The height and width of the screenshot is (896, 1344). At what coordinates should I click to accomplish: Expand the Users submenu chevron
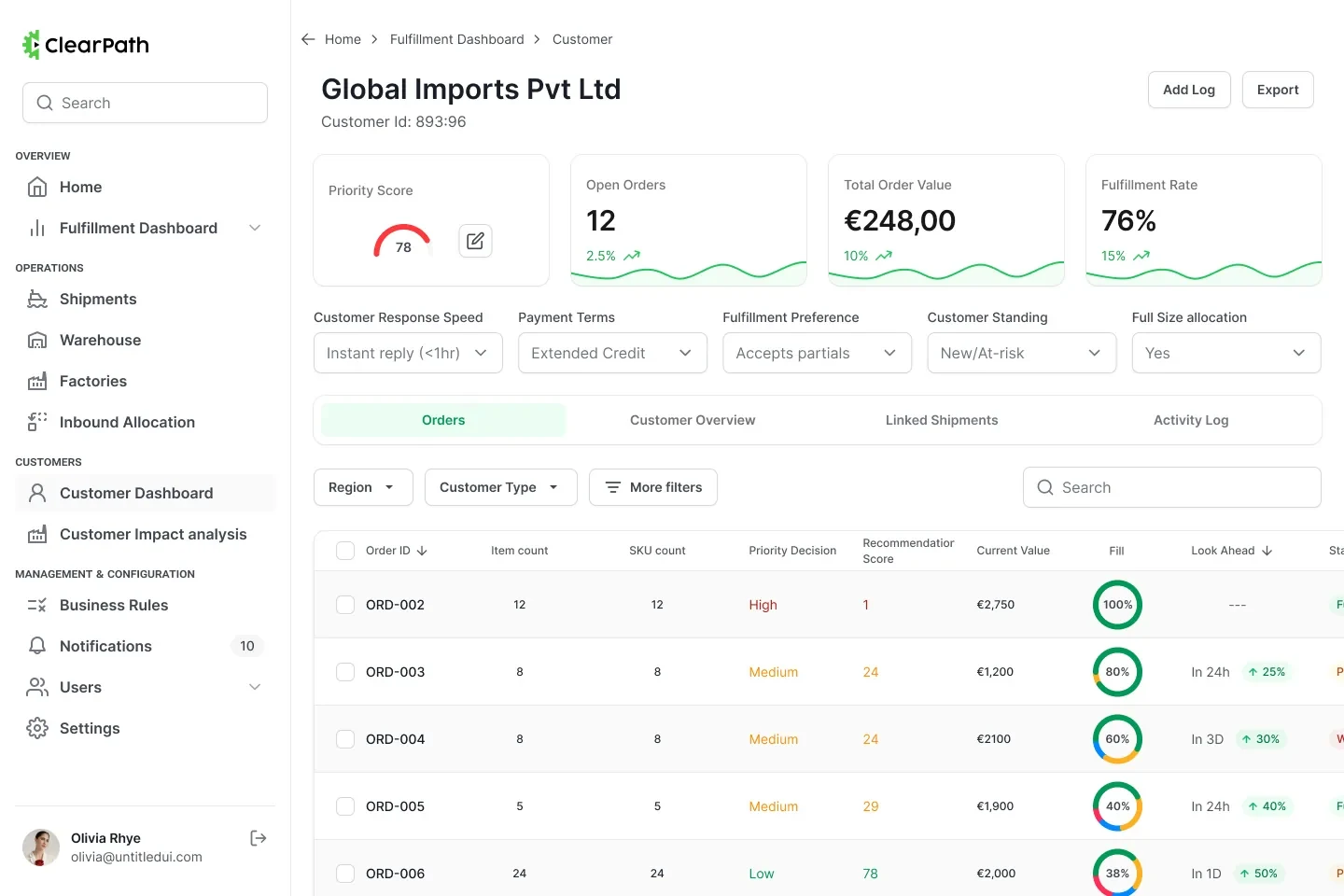tap(255, 687)
